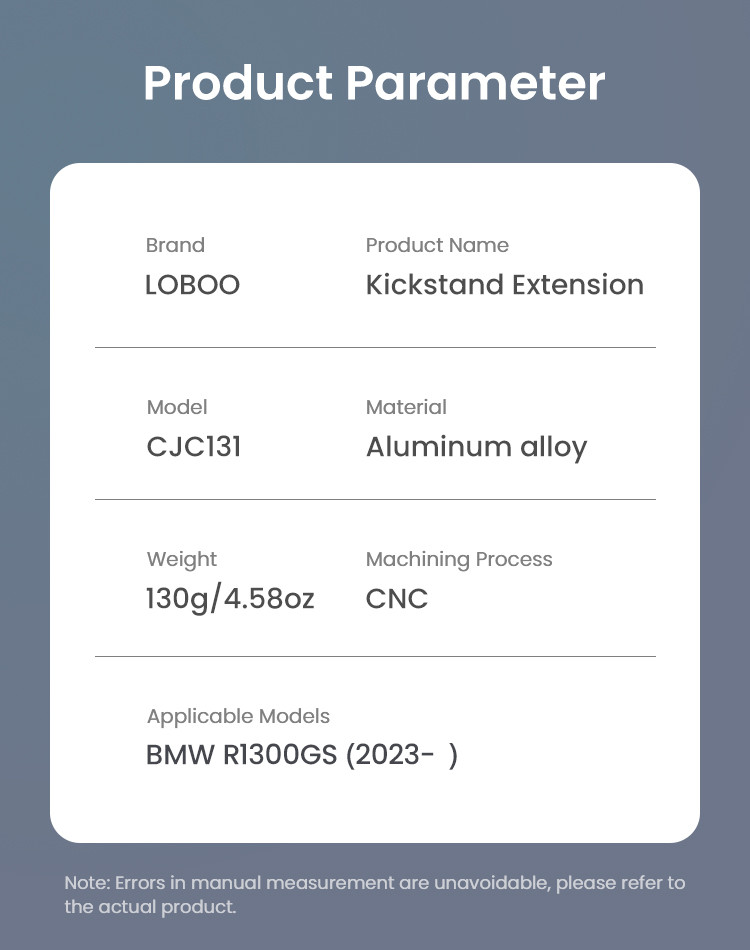Image resolution: width=750 pixels, height=950 pixels.
Task: Click the CNC value
Action: coord(397,599)
